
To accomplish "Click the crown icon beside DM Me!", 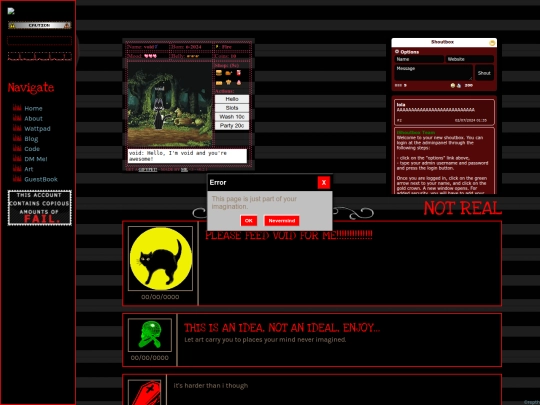I will (x=17, y=158).
